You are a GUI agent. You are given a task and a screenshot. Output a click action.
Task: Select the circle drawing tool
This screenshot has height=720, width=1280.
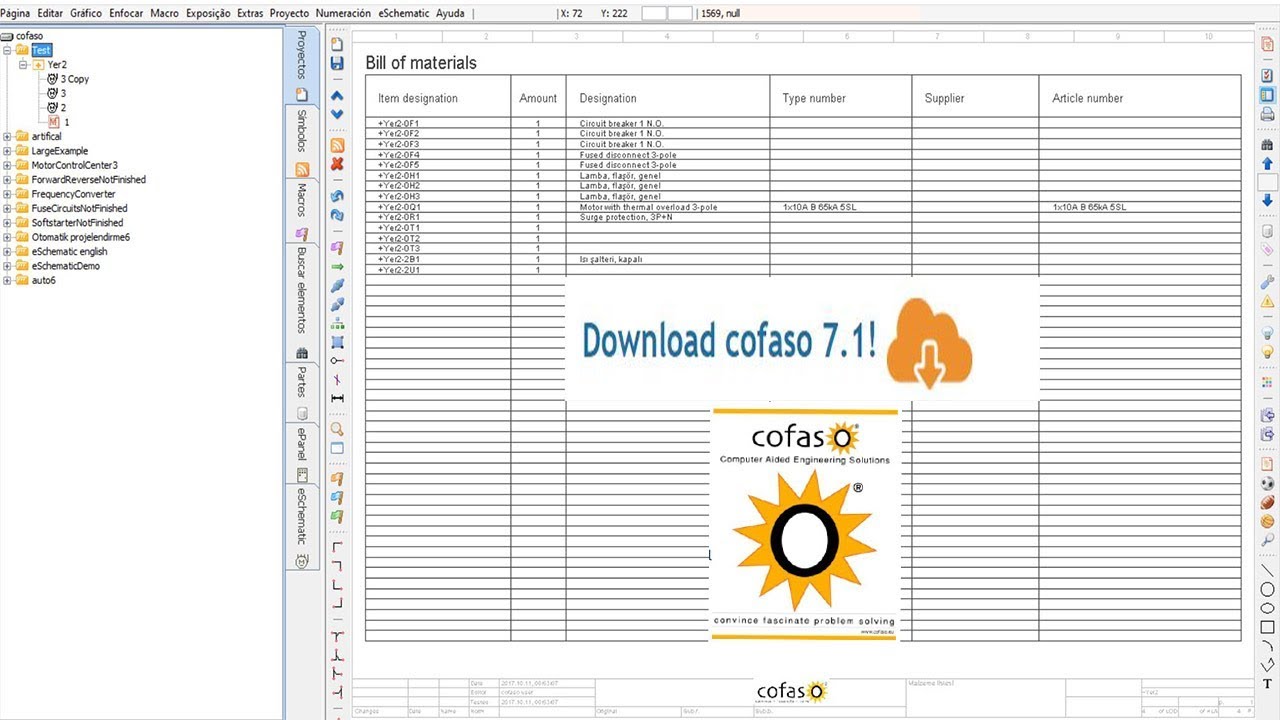pos(1267,590)
